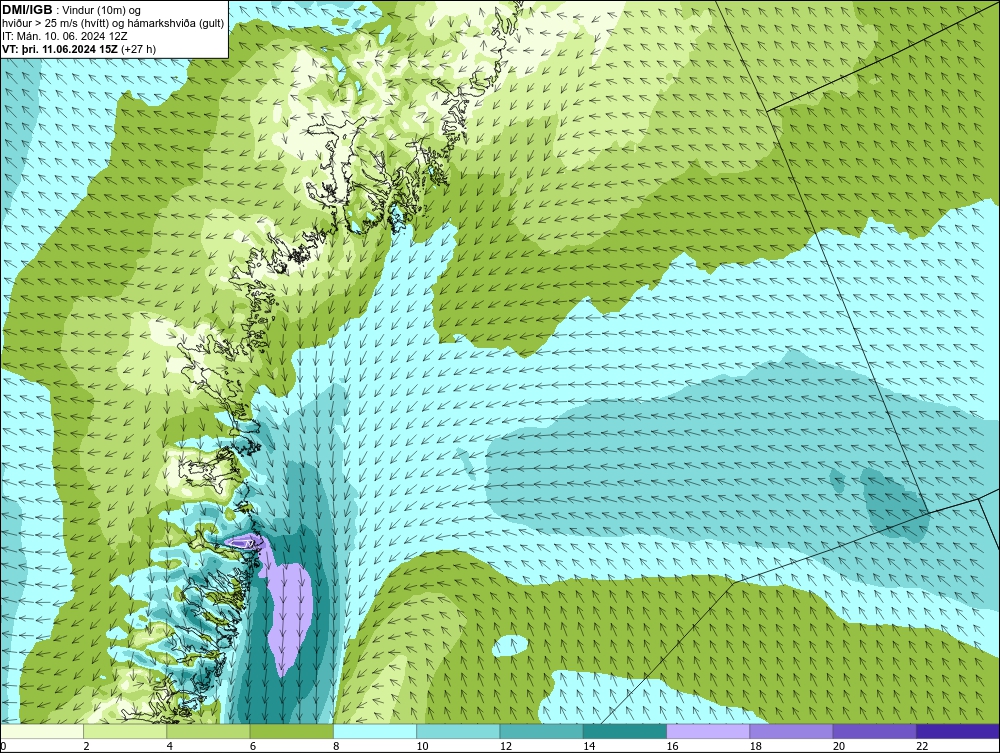
Task: Click the 12–14 m/s medium teal swatch
Action: click(541, 731)
